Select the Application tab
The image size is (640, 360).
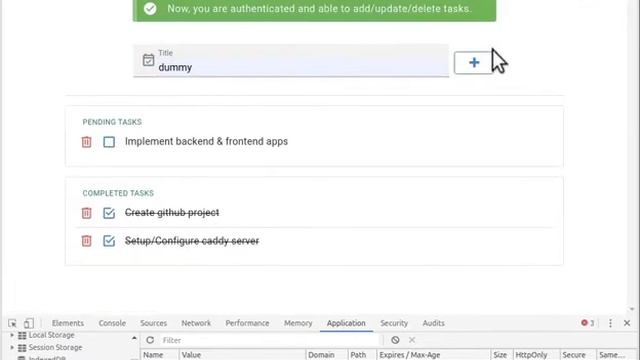click(x=346, y=323)
